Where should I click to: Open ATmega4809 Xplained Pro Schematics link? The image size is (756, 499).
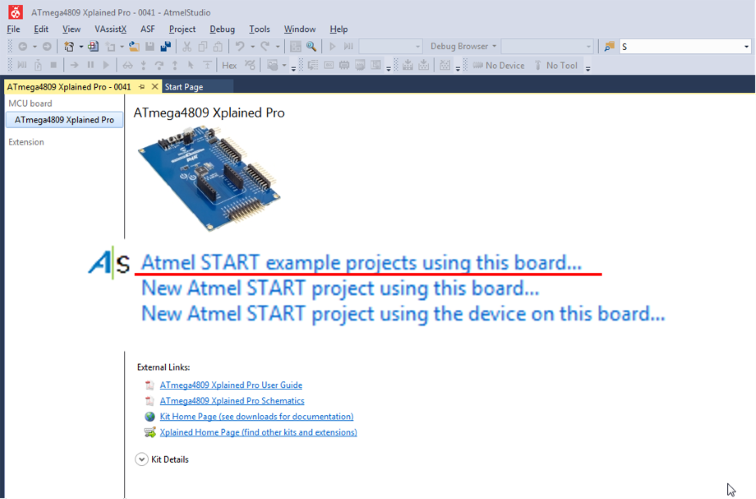point(232,401)
